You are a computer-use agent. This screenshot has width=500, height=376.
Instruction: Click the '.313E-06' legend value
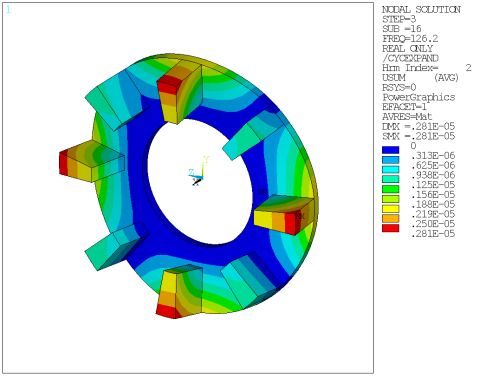[x=433, y=156]
